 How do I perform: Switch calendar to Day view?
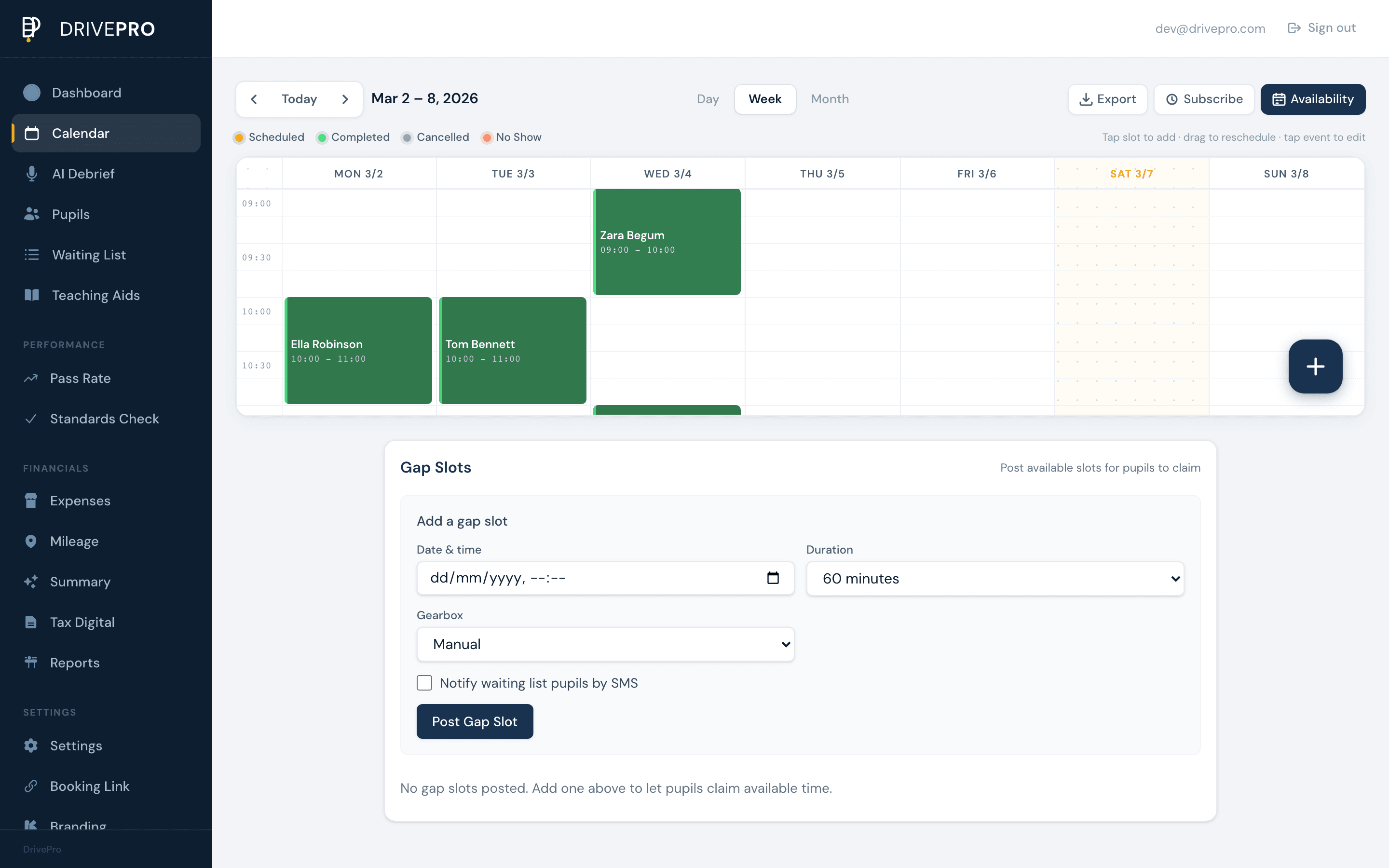point(708,99)
